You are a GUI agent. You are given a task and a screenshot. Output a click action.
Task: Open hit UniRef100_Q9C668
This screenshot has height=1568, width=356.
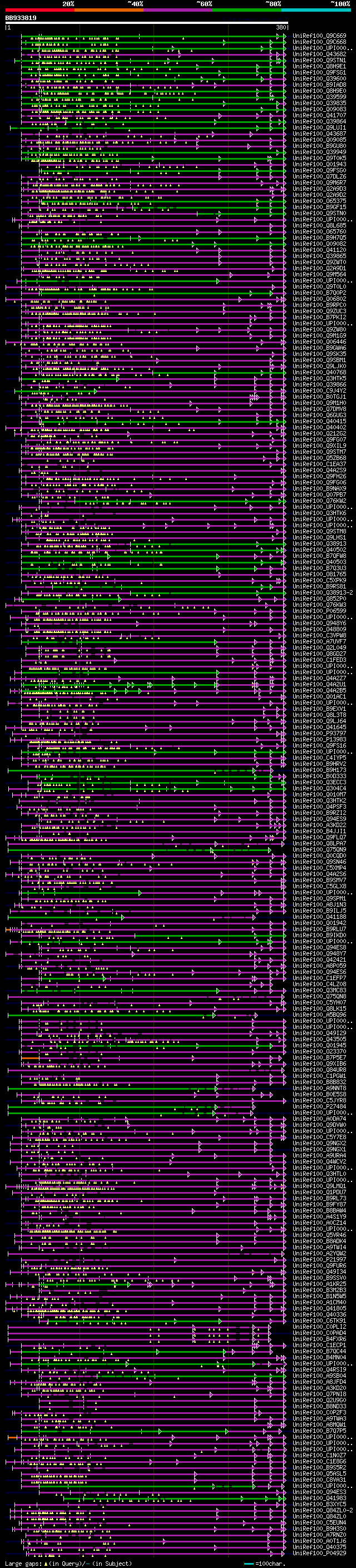[319, 42]
